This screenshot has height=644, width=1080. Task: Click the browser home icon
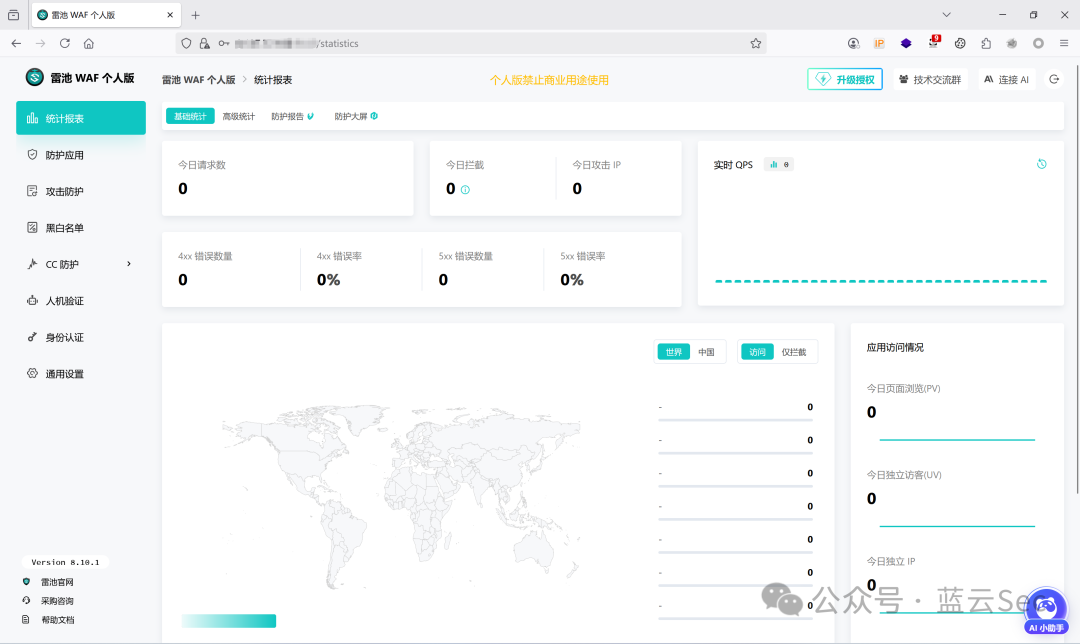[x=89, y=43]
